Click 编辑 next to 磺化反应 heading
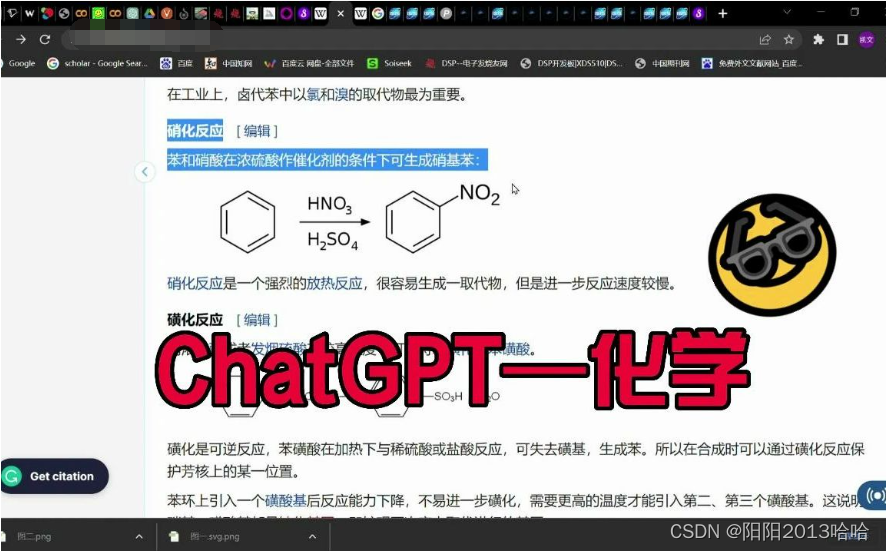 click(257, 320)
